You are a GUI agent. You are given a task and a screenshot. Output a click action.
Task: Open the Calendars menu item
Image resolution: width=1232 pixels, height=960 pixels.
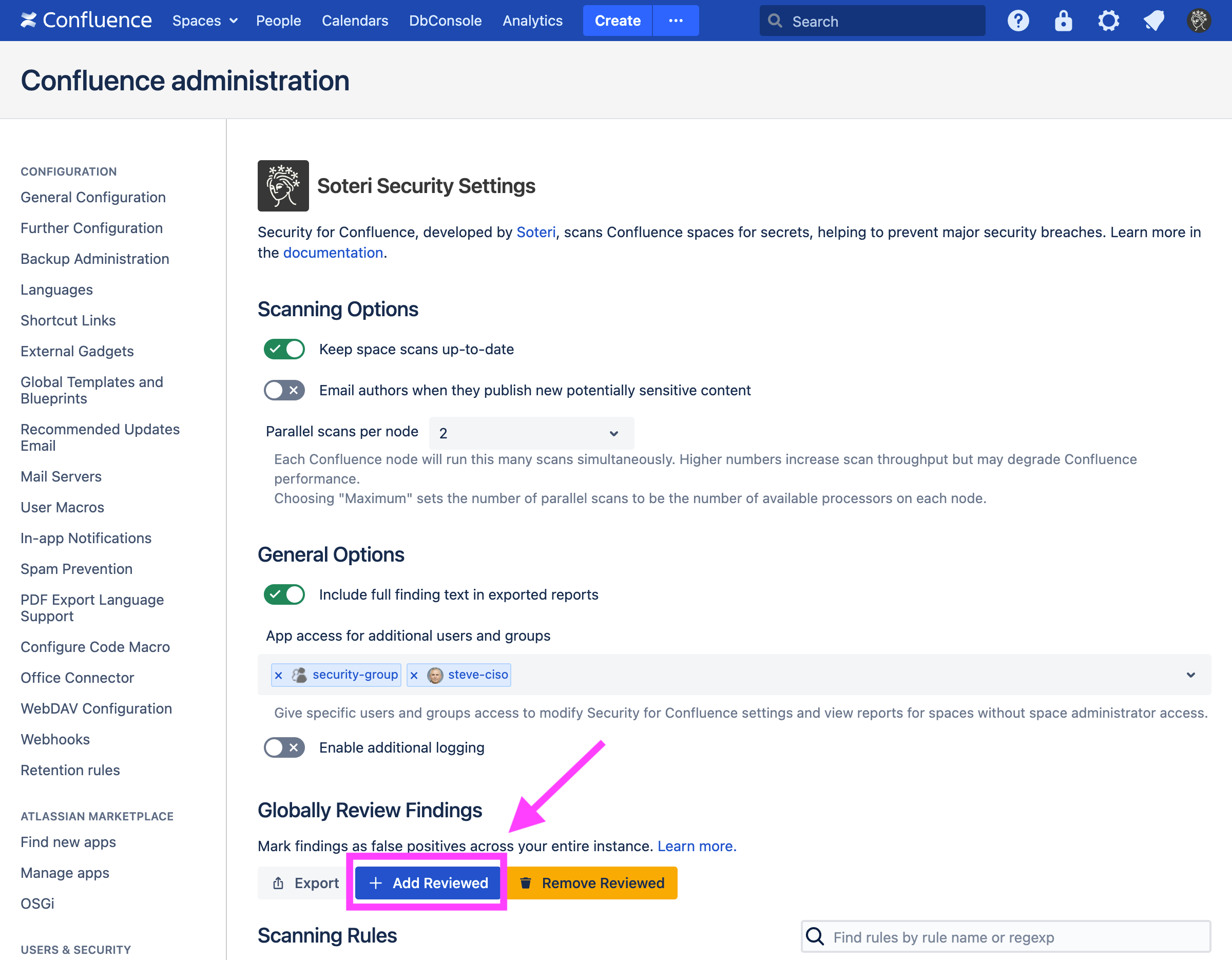[x=355, y=21]
